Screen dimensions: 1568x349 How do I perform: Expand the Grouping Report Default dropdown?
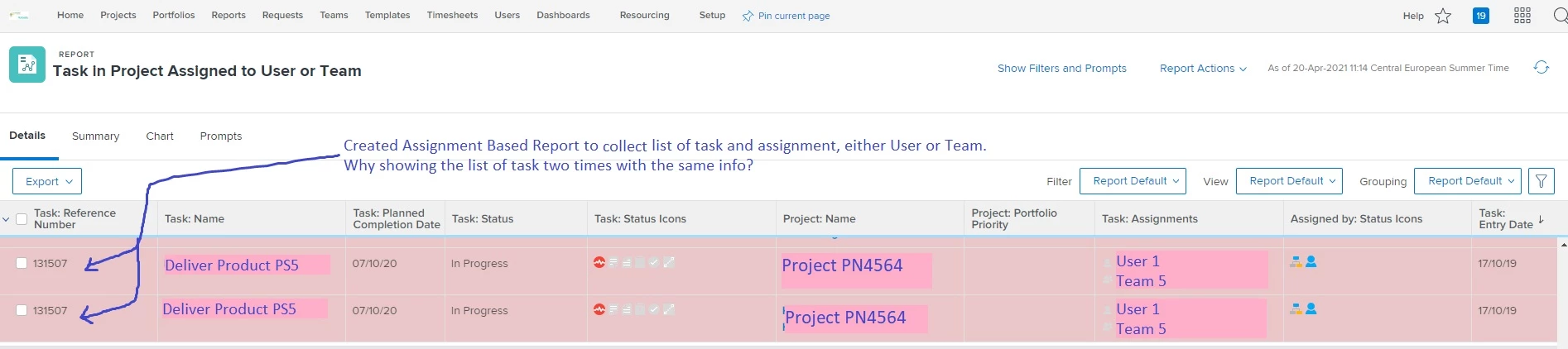pyautogui.click(x=1469, y=181)
